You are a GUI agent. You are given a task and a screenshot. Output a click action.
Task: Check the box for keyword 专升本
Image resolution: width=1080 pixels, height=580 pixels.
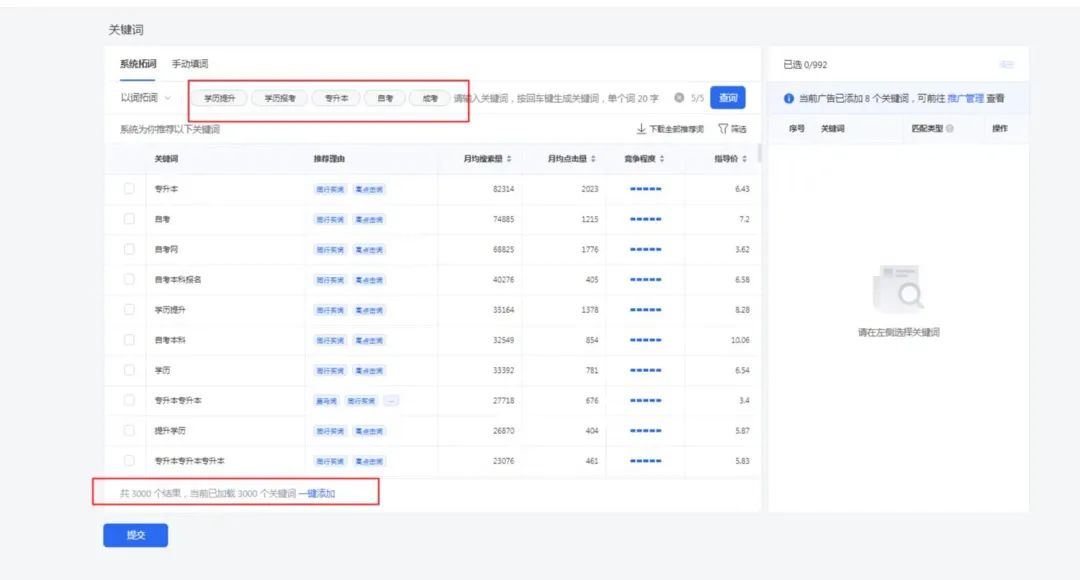coord(129,188)
